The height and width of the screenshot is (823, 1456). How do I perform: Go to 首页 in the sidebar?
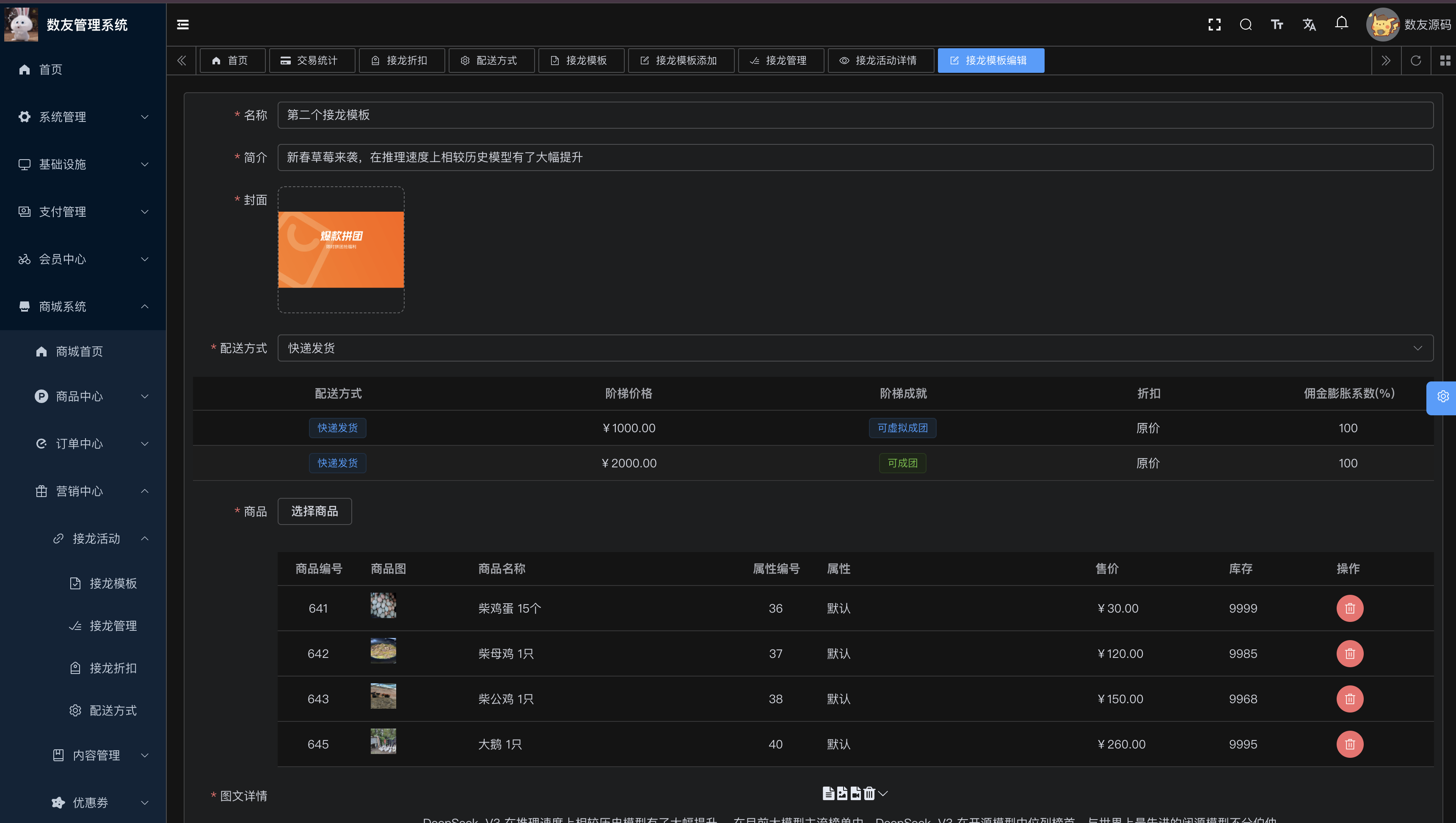coord(83,69)
